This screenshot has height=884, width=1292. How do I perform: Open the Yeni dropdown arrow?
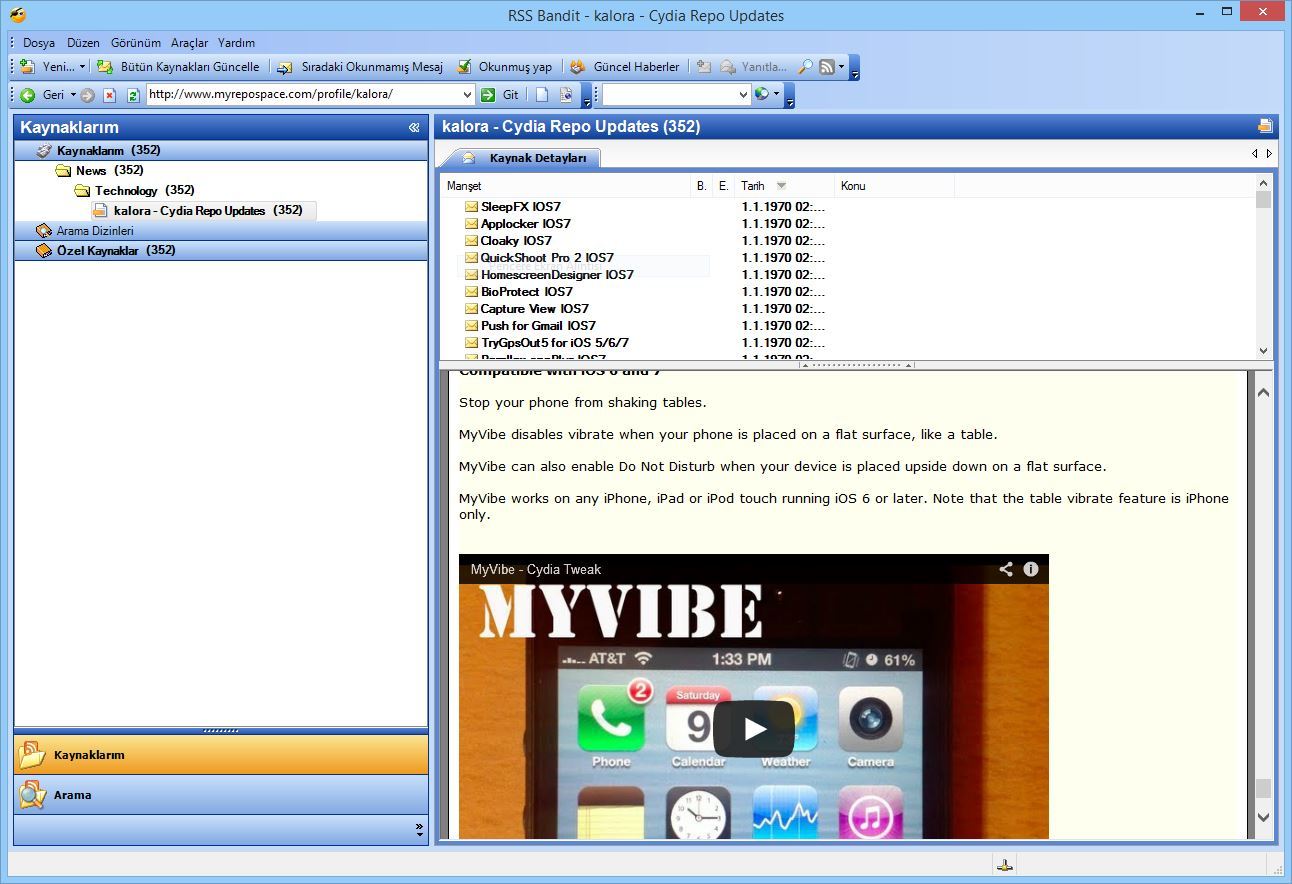(82, 67)
